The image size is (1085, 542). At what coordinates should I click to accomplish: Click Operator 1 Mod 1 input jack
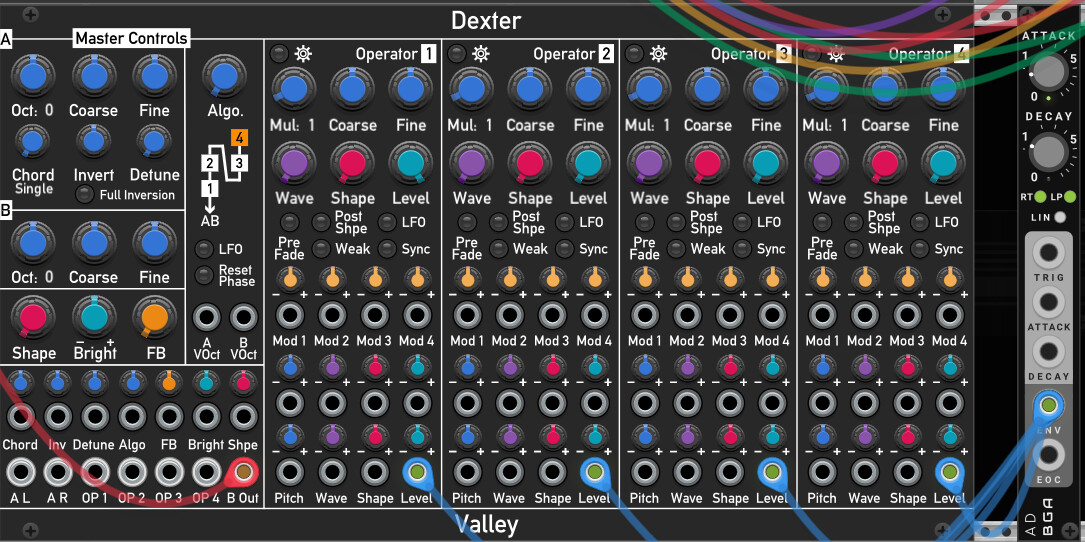290,316
